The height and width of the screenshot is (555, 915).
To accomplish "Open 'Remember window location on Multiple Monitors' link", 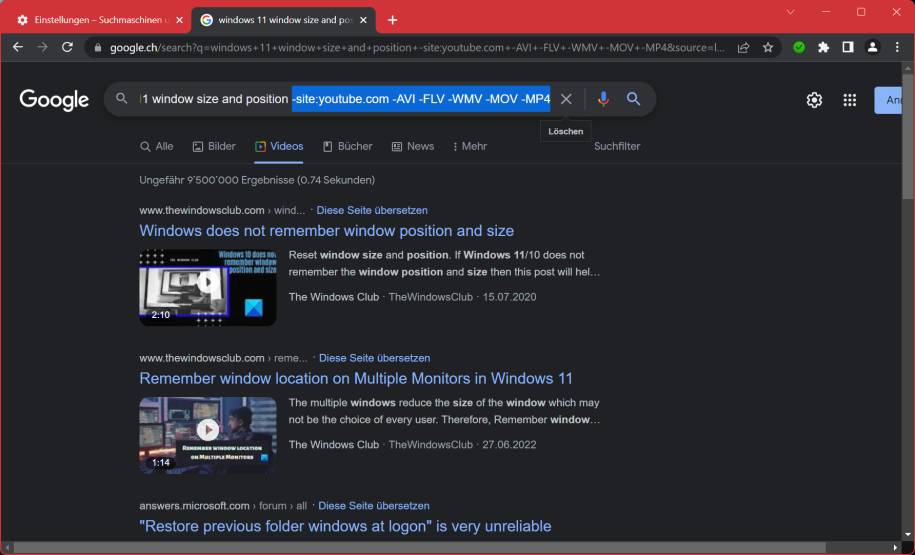I will [x=355, y=378].
